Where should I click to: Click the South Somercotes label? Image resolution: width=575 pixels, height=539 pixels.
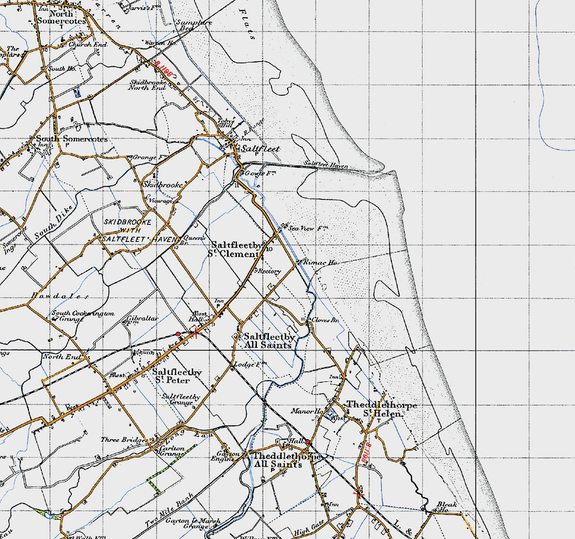click(72, 139)
